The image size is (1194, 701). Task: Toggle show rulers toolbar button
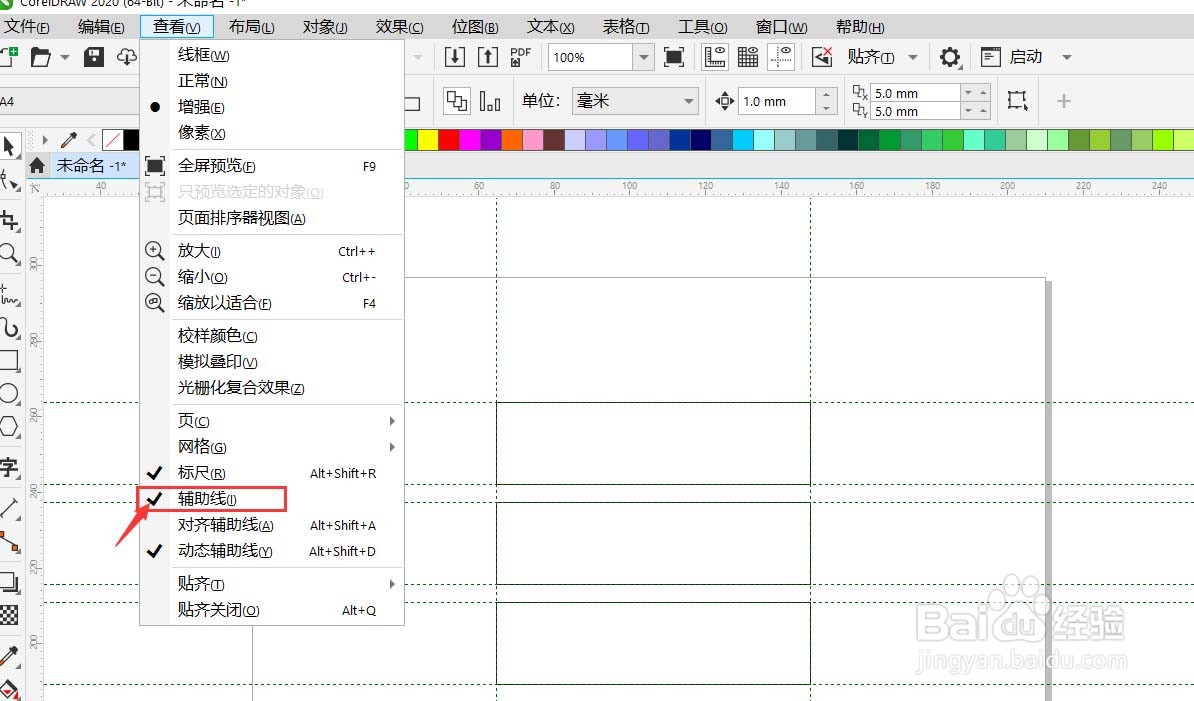[715, 57]
